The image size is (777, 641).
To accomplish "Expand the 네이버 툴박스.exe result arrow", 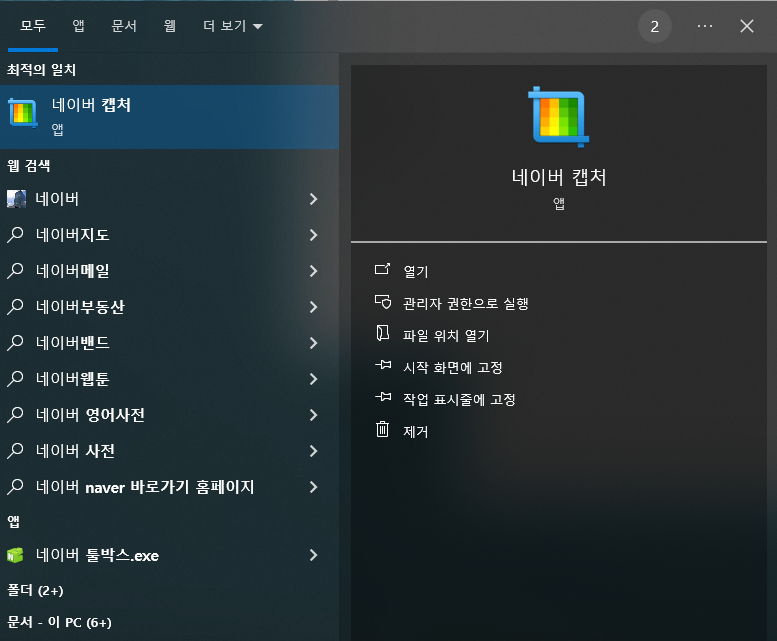I will click(x=313, y=555).
